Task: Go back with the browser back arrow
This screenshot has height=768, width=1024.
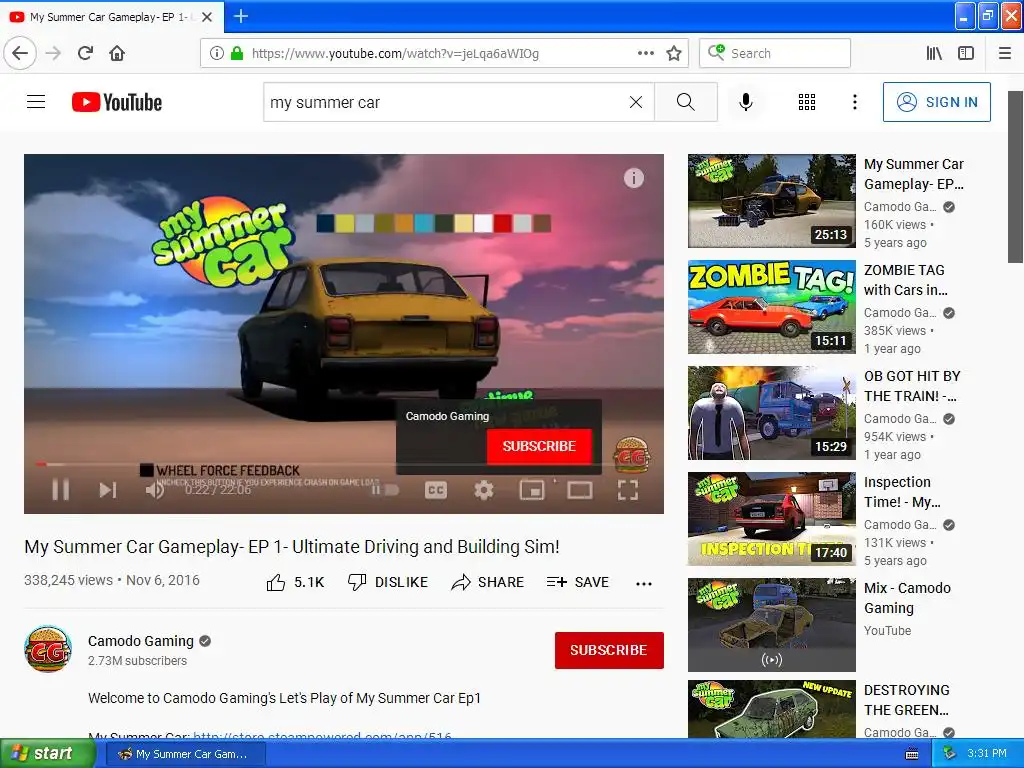Action: coord(20,53)
